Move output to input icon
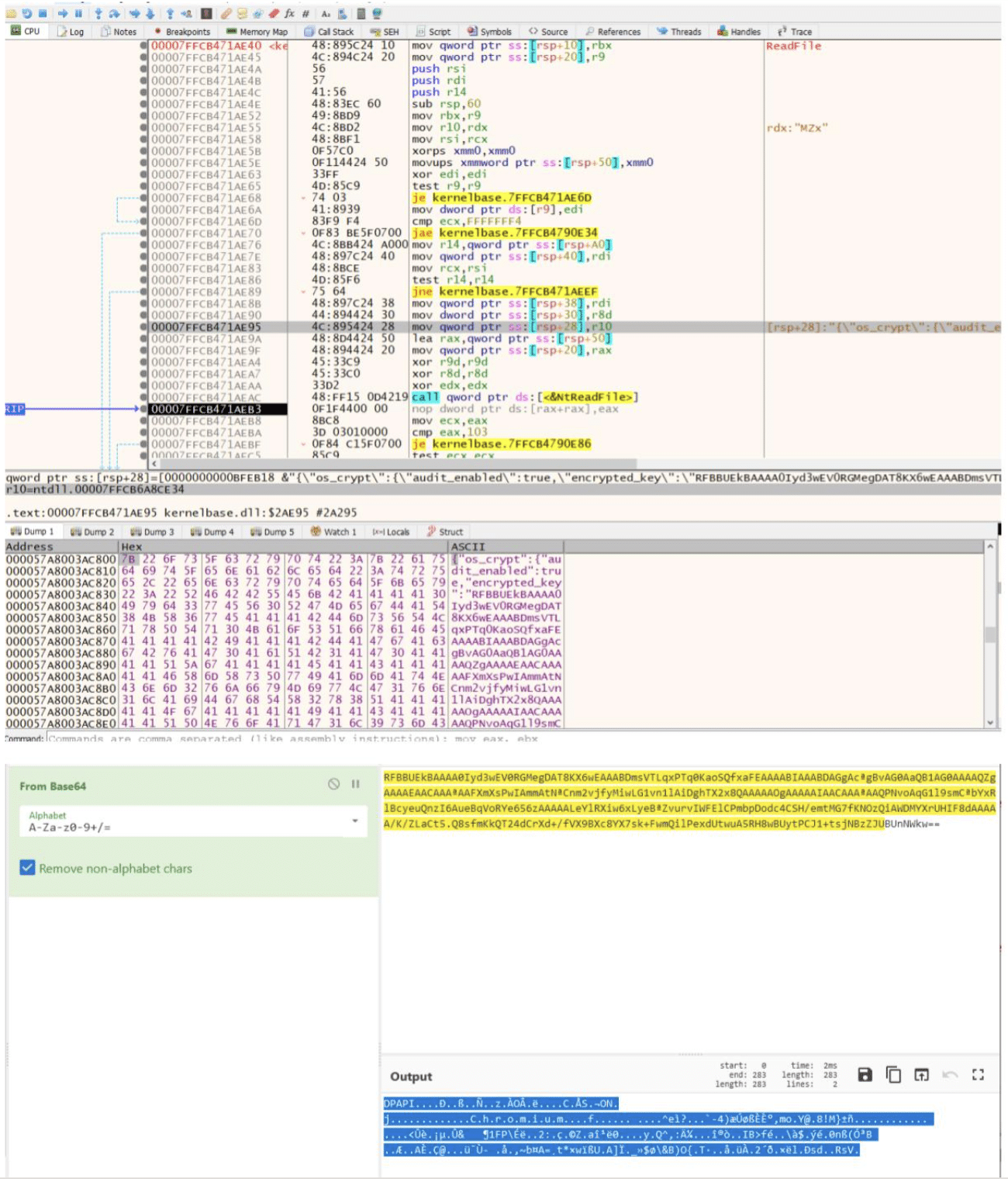The image size is (1008, 1179). click(x=921, y=1074)
